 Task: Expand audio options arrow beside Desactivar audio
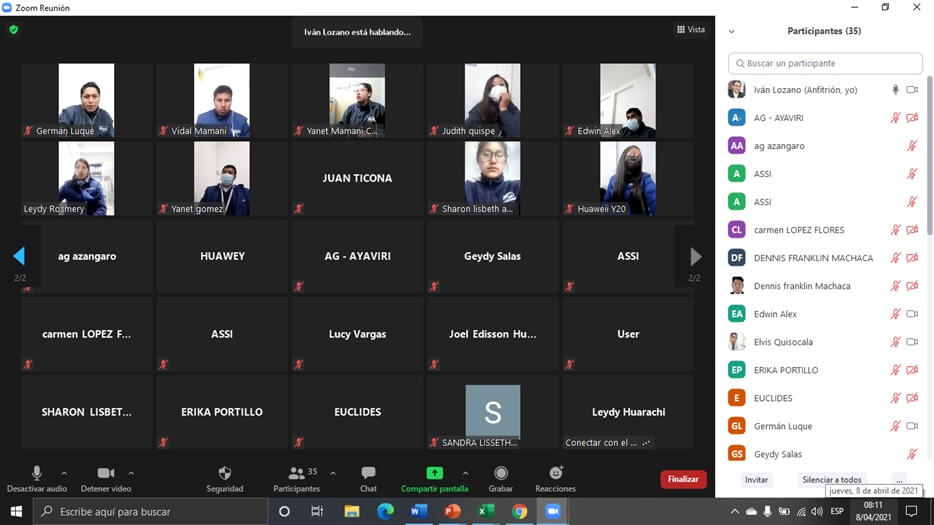[64, 473]
